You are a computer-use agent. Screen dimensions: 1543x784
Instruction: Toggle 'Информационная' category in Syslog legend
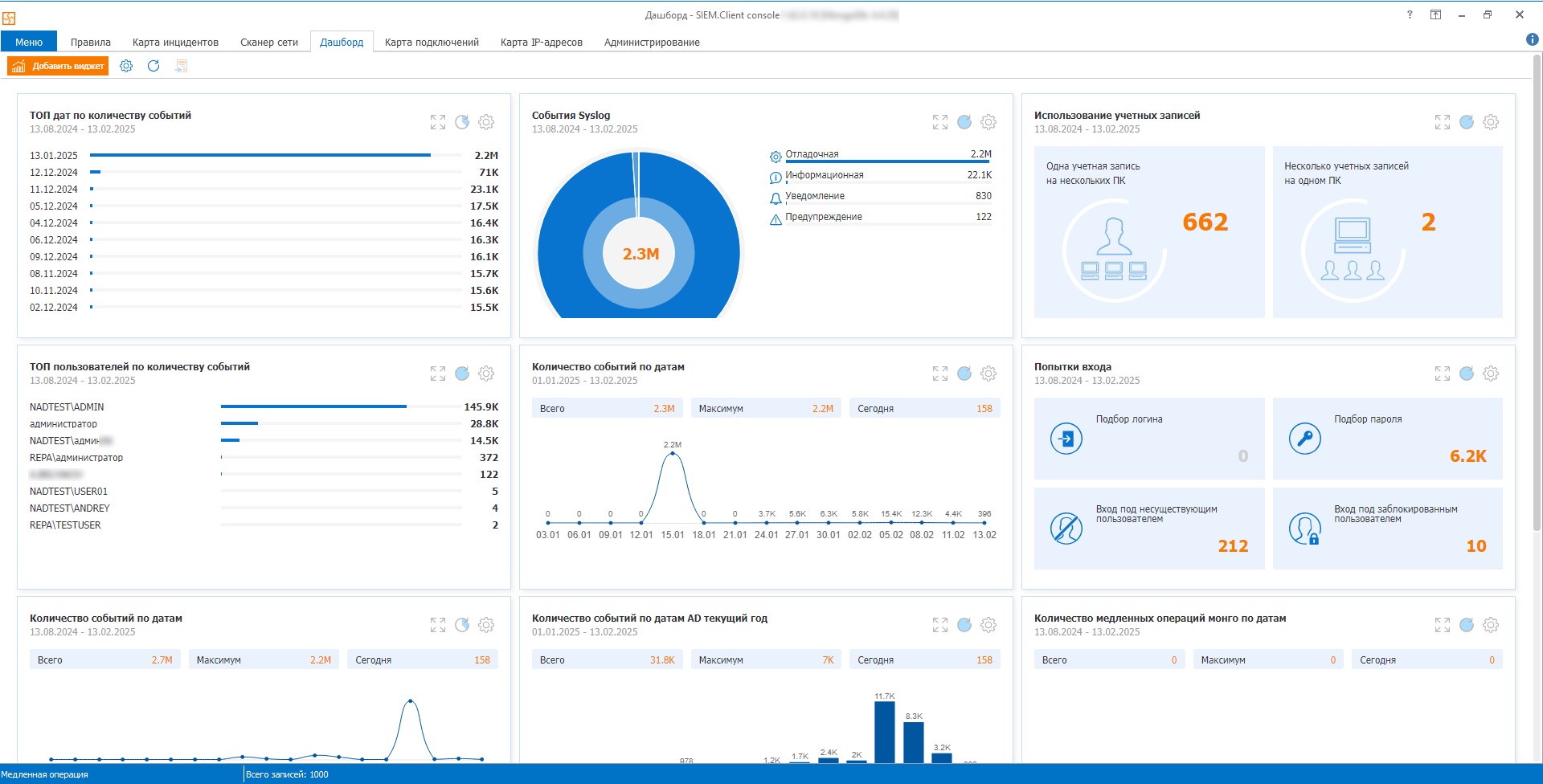pyautogui.click(x=824, y=175)
